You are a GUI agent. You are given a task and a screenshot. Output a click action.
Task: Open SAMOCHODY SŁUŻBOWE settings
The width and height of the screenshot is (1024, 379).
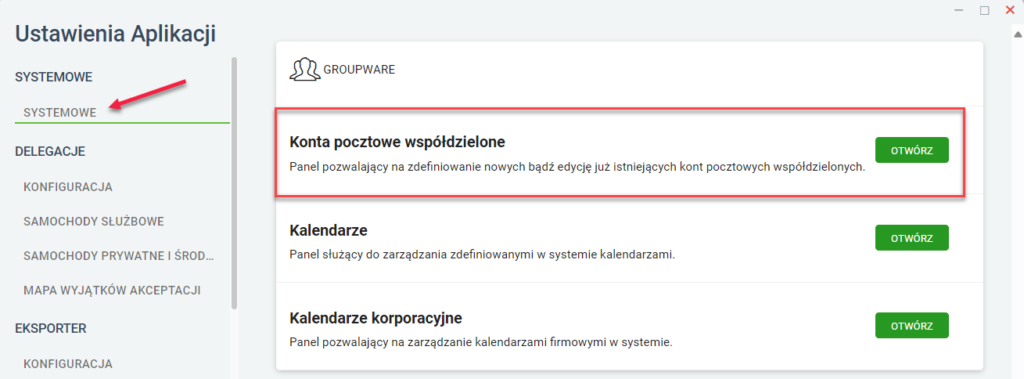[93, 222]
